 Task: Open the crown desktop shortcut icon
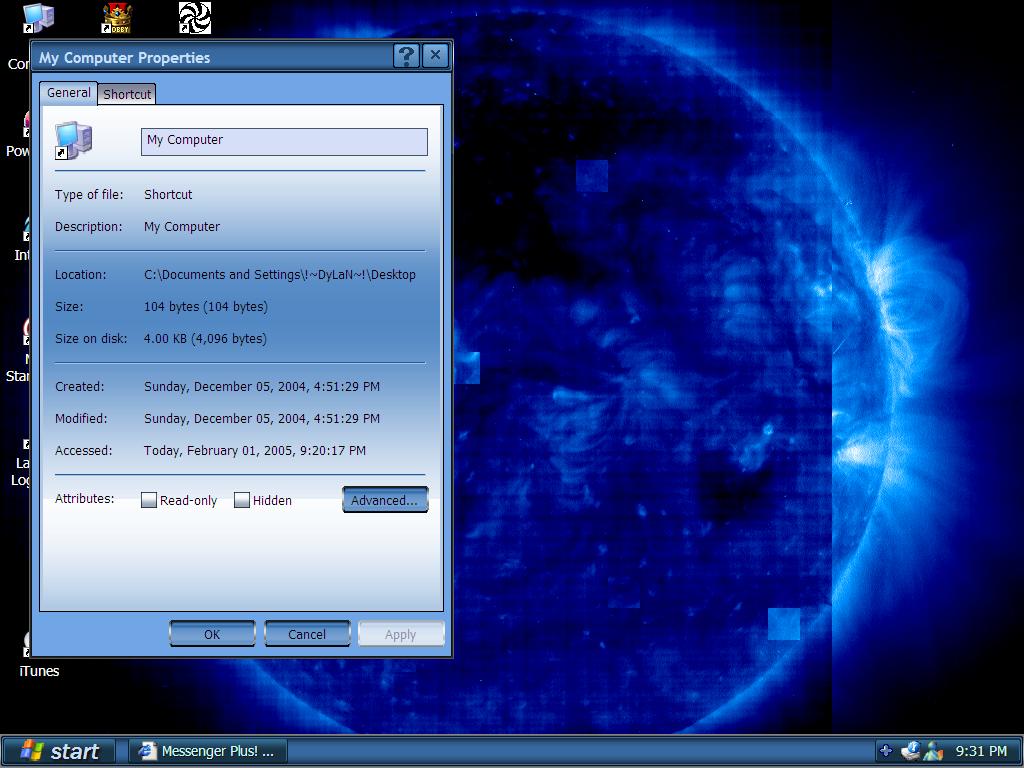(118, 18)
